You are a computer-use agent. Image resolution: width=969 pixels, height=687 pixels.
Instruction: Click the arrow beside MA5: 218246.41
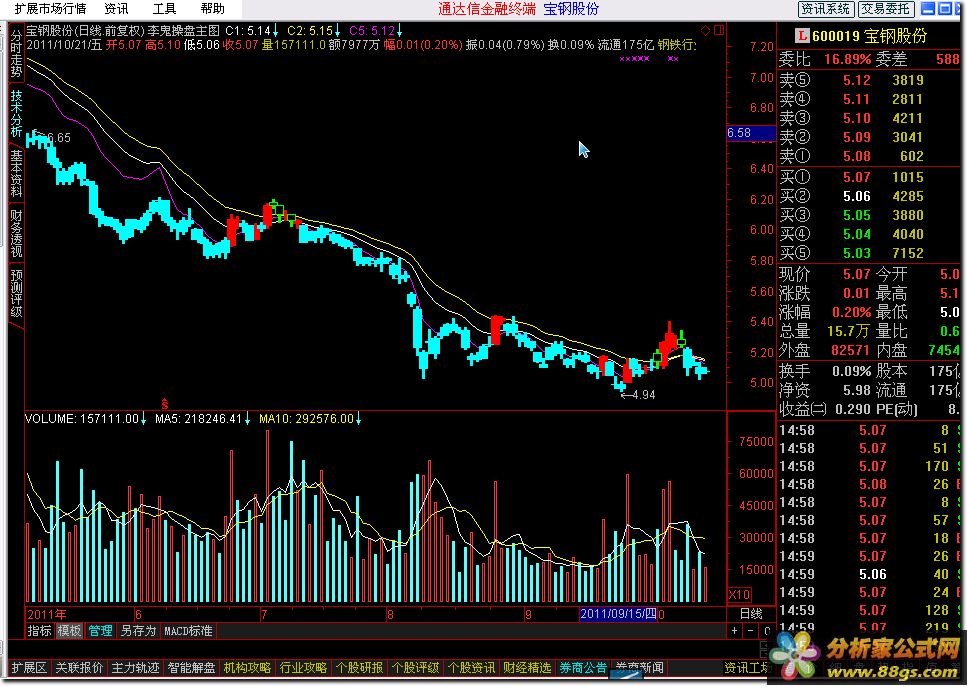point(247,419)
